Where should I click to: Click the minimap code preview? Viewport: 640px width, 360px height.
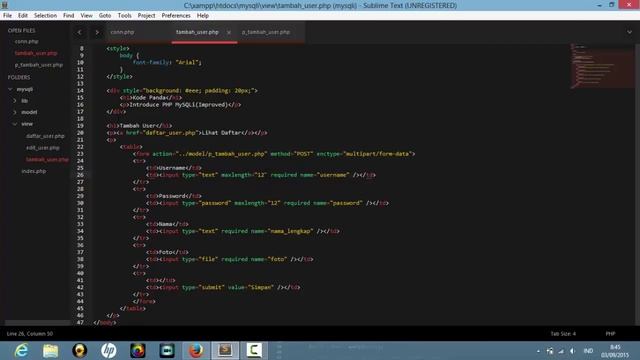click(601, 66)
